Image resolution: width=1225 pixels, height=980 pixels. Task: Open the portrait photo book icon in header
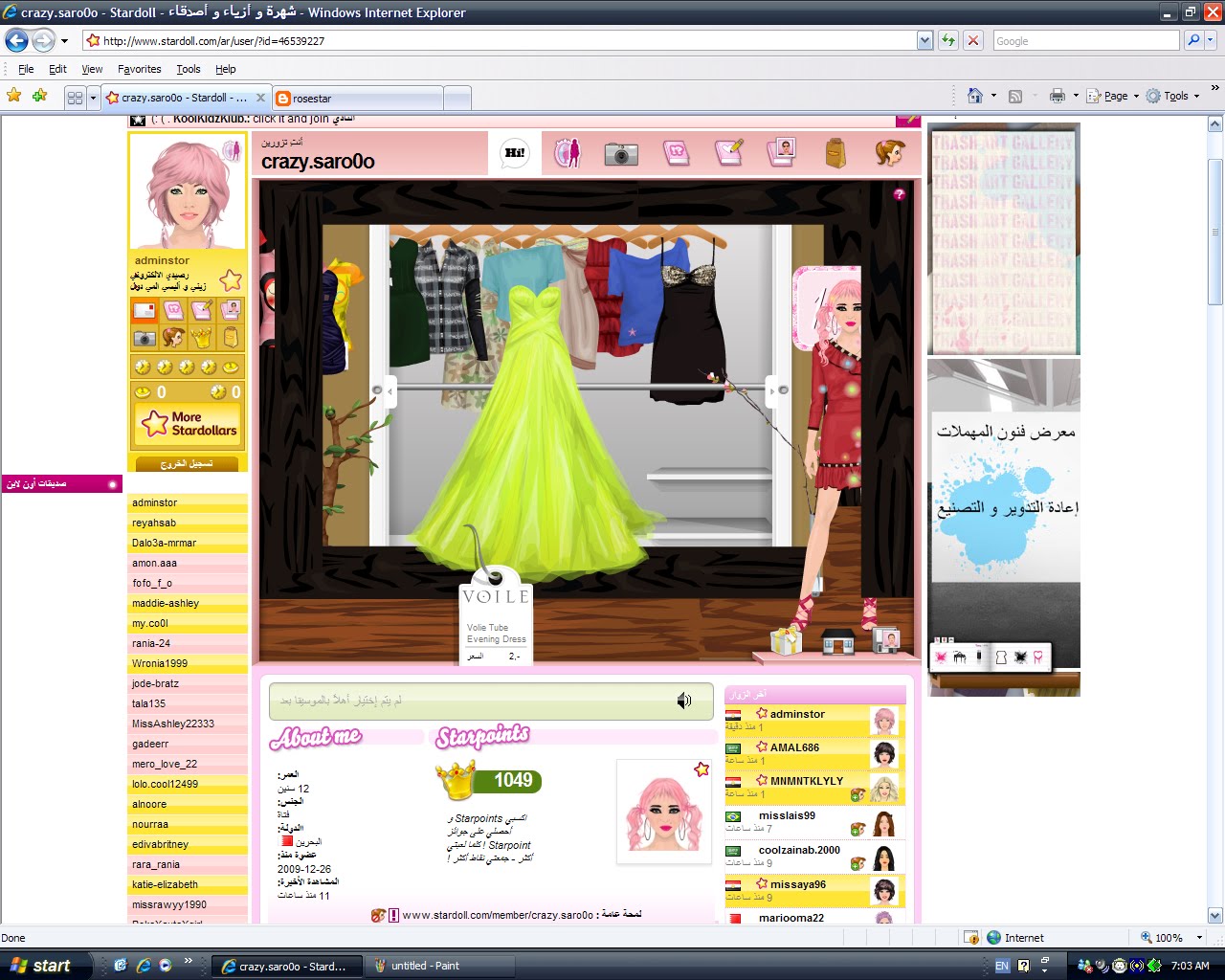782,153
